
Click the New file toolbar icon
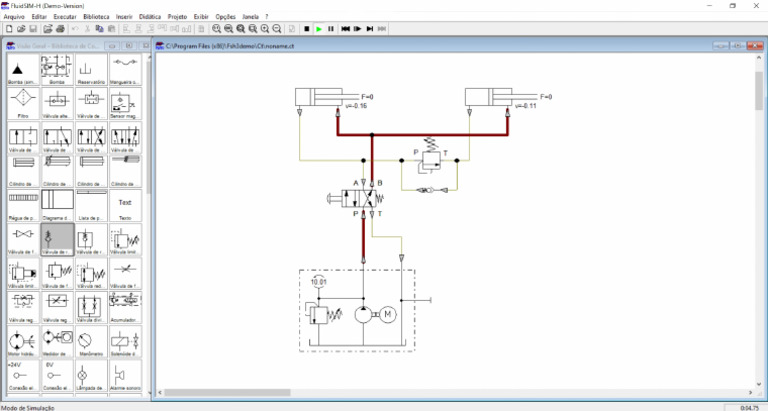pos(9,29)
